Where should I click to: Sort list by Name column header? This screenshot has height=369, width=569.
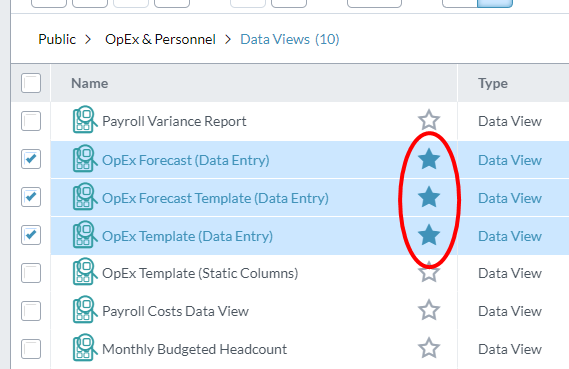90,83
